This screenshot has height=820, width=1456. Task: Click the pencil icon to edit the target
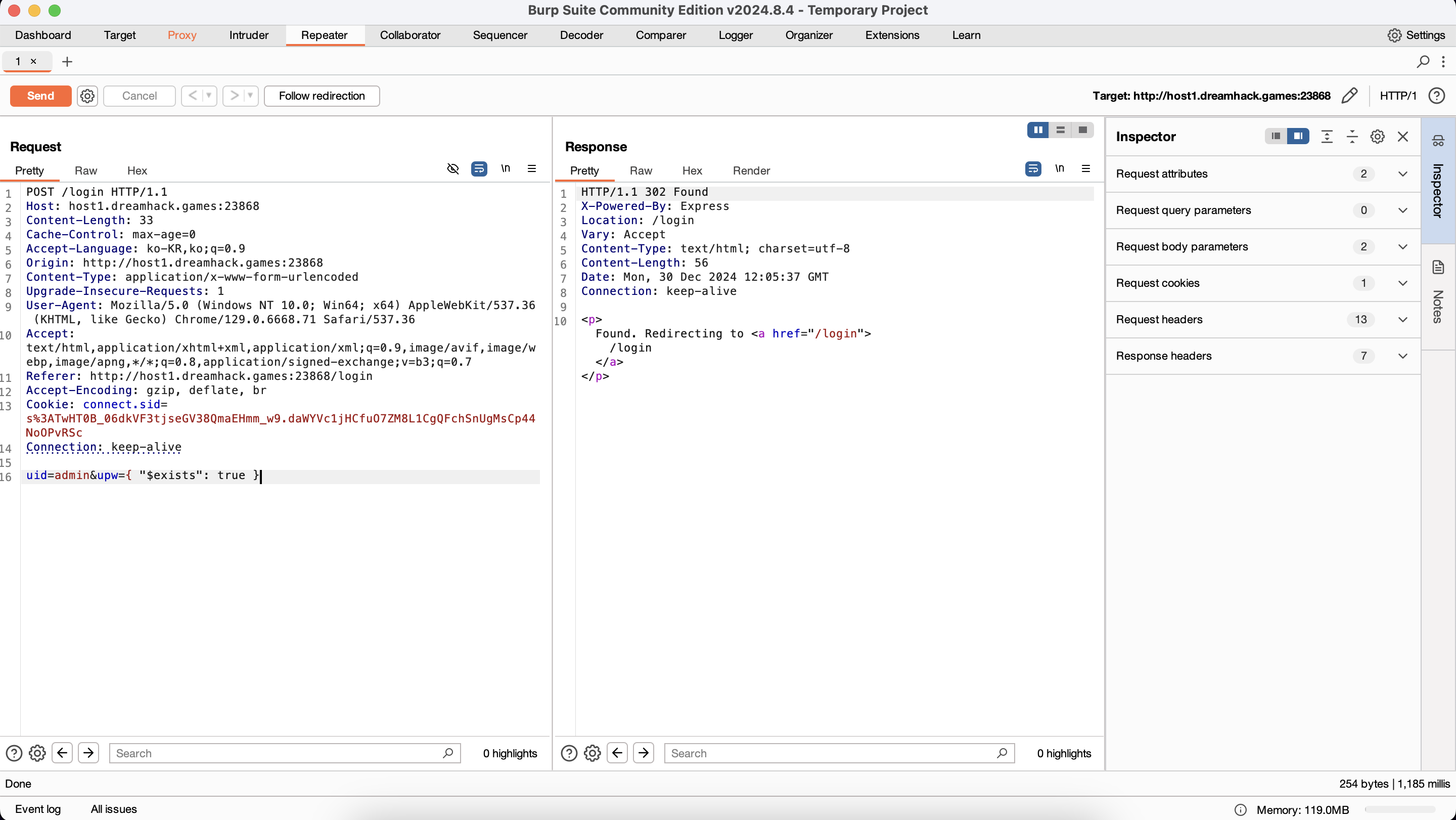point(1349,96)
